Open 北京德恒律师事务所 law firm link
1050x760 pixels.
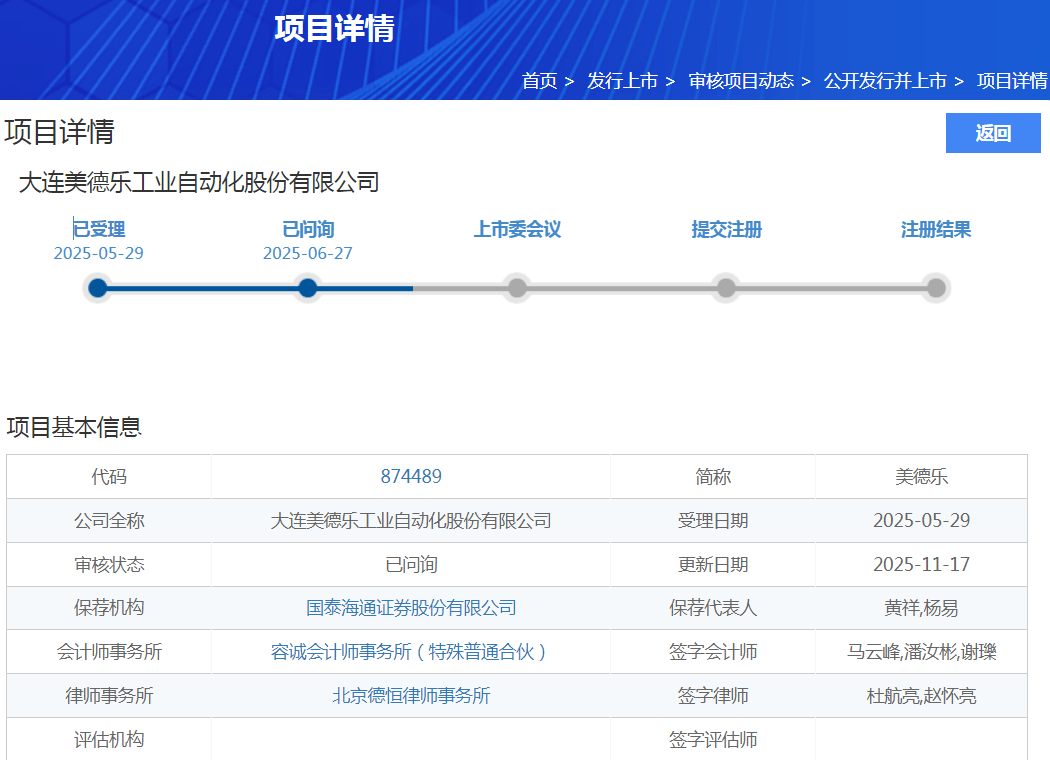(x=411, y=696)
